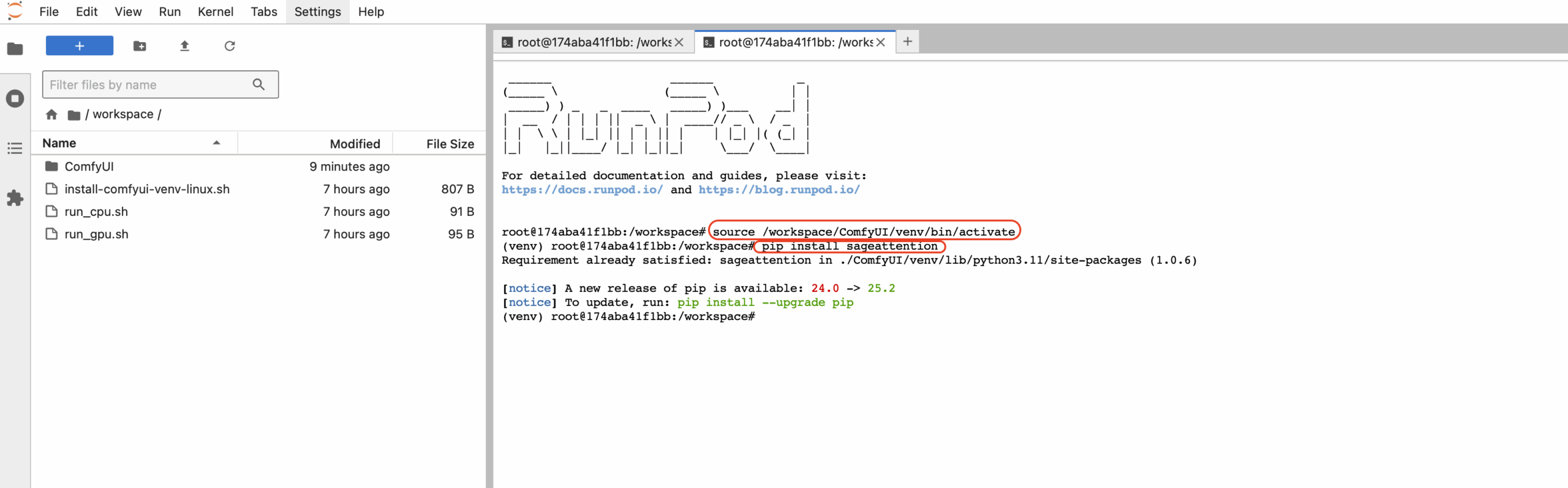
Task: Open the Settings menu
Action: 317,12
